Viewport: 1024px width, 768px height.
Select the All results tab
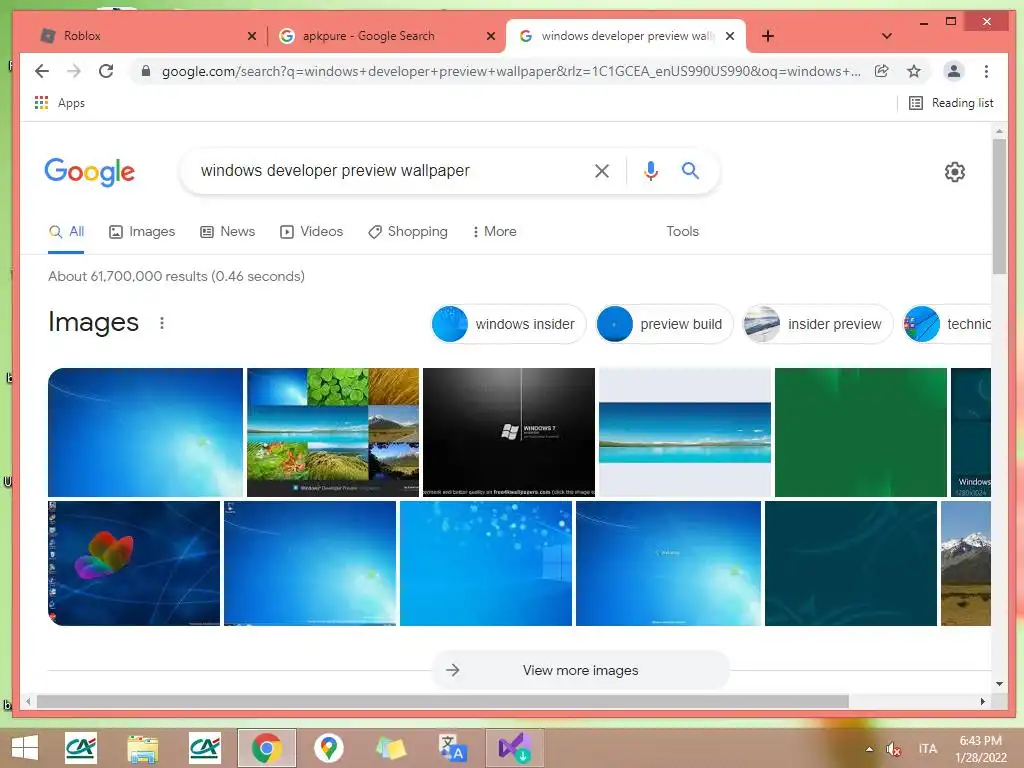[67, 232]
